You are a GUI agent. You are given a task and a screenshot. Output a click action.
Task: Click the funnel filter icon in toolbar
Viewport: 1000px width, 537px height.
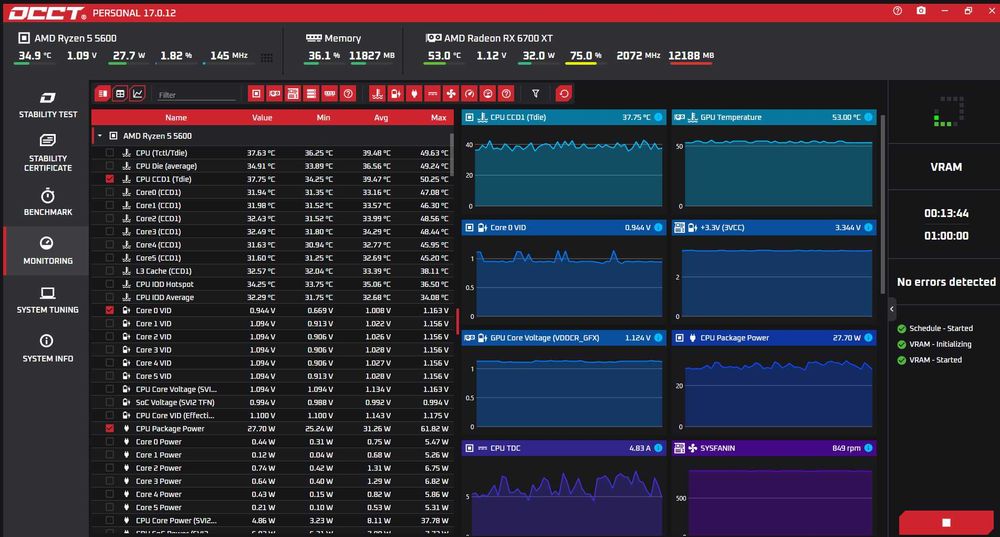pos(536,94)
